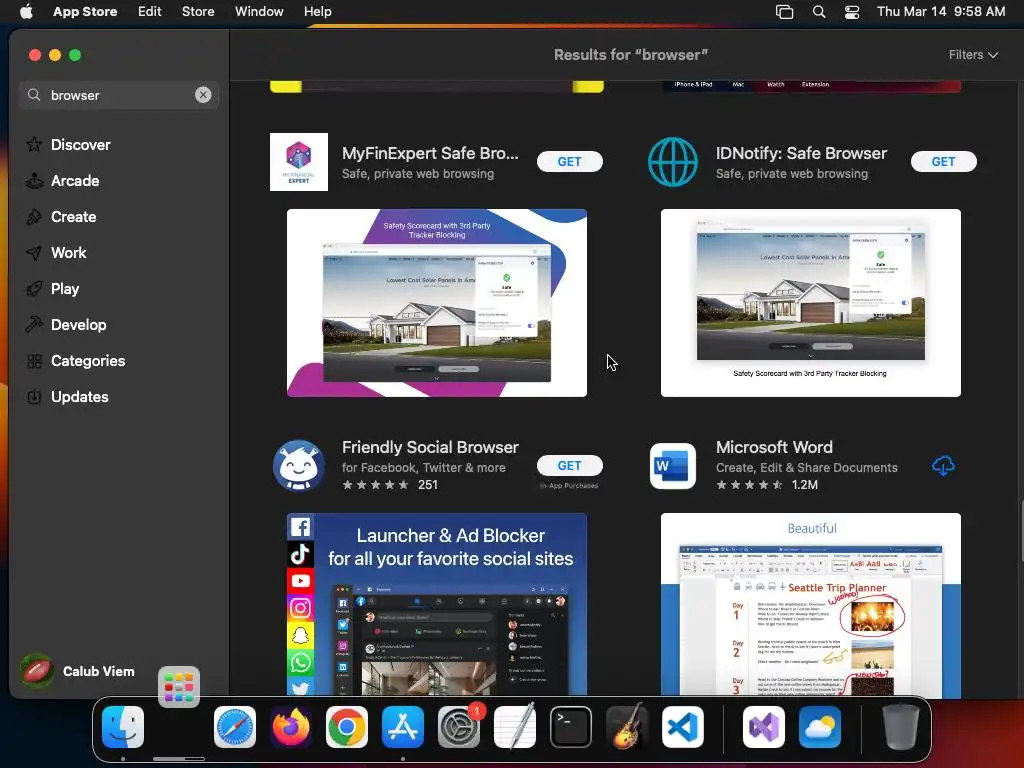
Task: Open the Edit menu
Action: (x=150, y=12)
